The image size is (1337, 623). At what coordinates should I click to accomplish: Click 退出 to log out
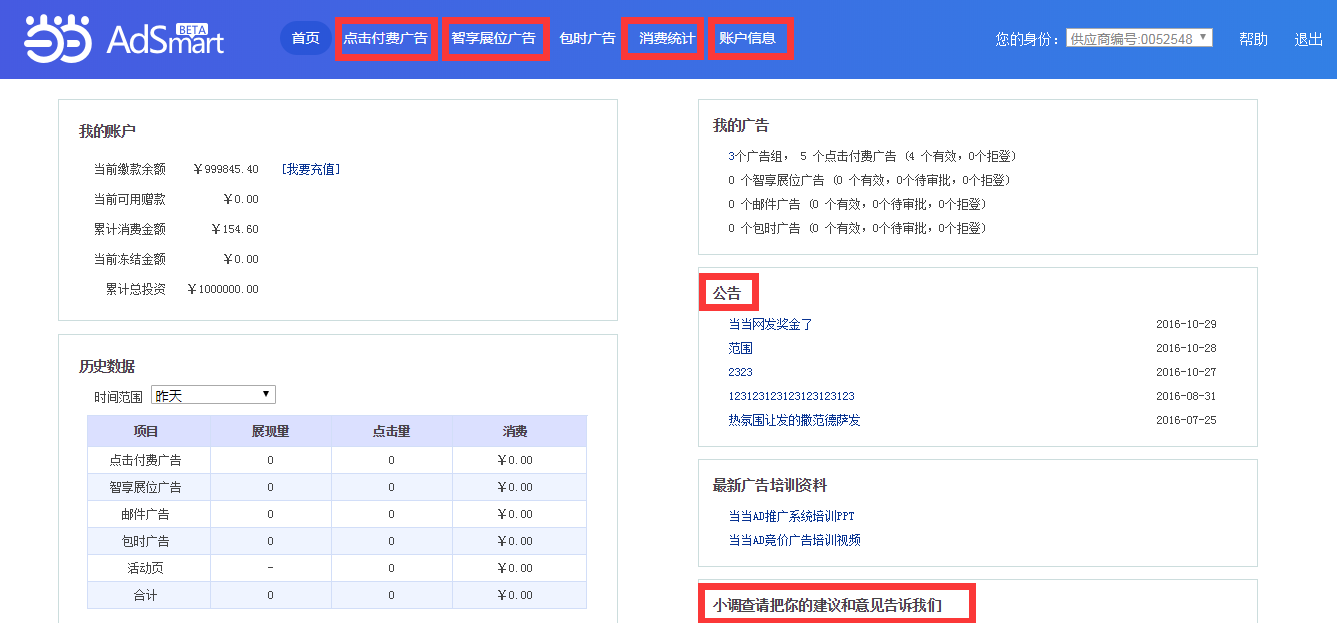tap(1308, 39)
